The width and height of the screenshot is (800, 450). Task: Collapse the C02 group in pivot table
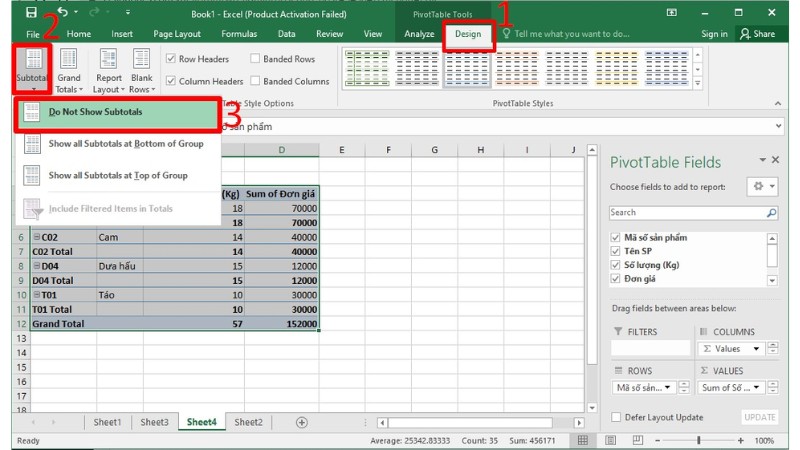[37, 238]
